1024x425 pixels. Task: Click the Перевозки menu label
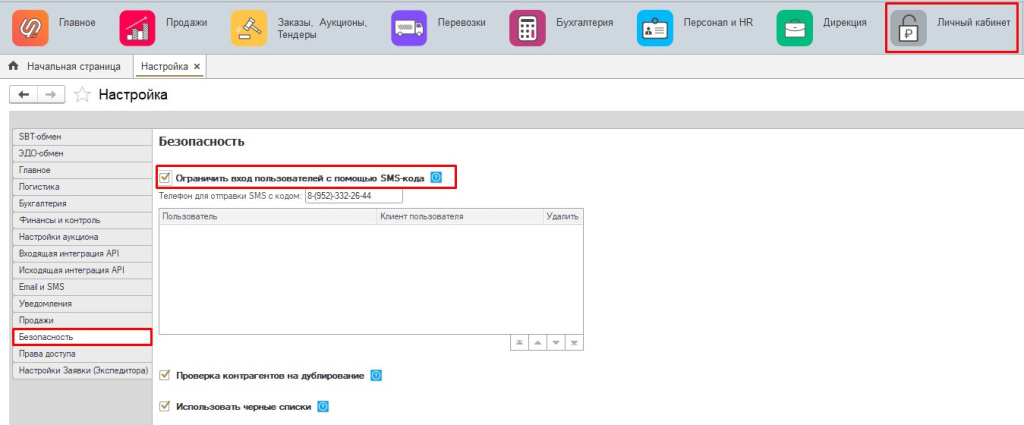(461, 23)
